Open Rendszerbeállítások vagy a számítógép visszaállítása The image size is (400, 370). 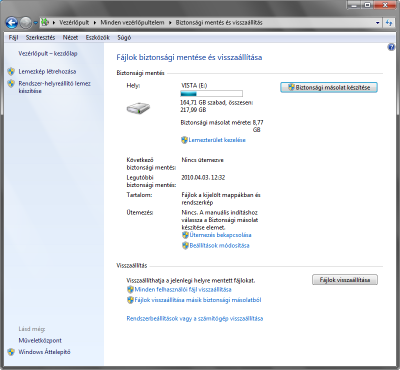[x=195, y=318]
